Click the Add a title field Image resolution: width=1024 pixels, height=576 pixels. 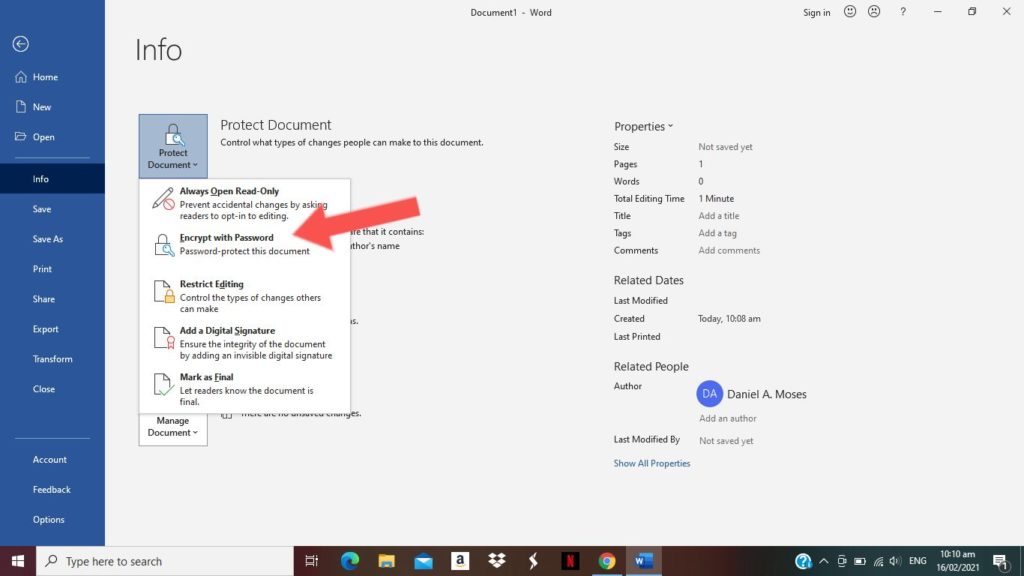click(719, 216)
